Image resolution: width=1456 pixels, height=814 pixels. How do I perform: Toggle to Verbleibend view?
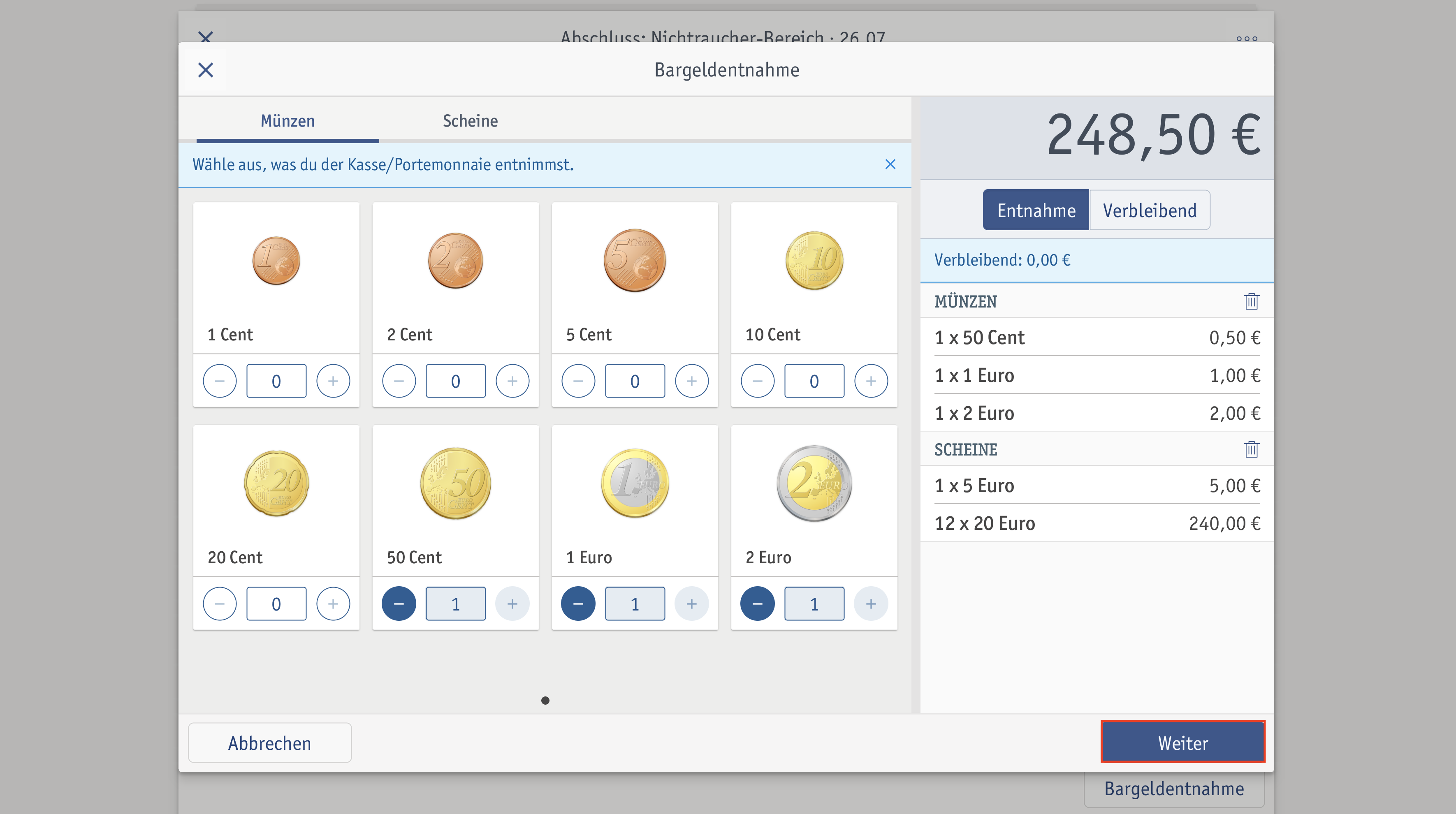pos(1150,210)
